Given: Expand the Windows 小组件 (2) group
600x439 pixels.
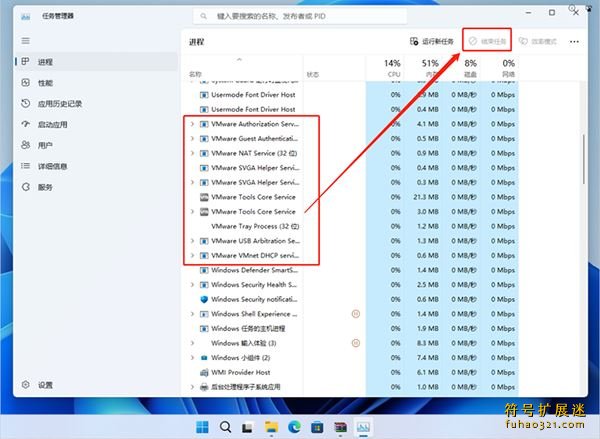Looking at the screenshot, I should tap(192, 358).
